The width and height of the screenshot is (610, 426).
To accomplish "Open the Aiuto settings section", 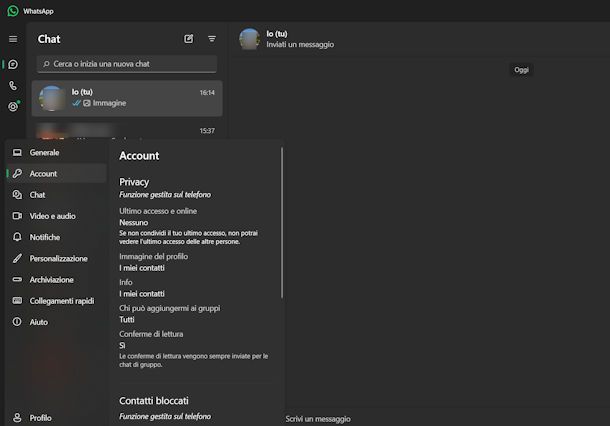I will pyautogui.click(x=56, y=322).
